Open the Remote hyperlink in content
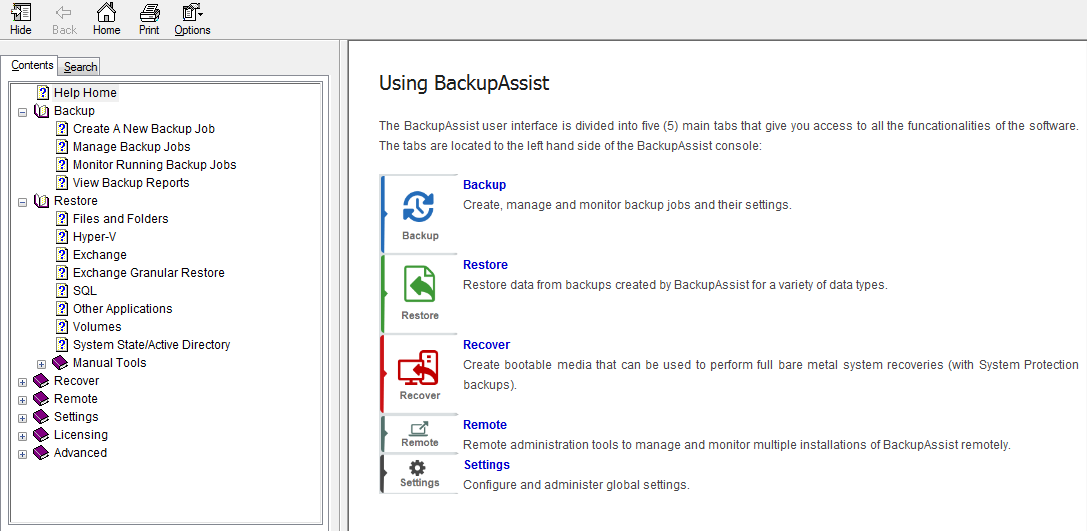Screen dimensions: 1087x531 [485, 424]
